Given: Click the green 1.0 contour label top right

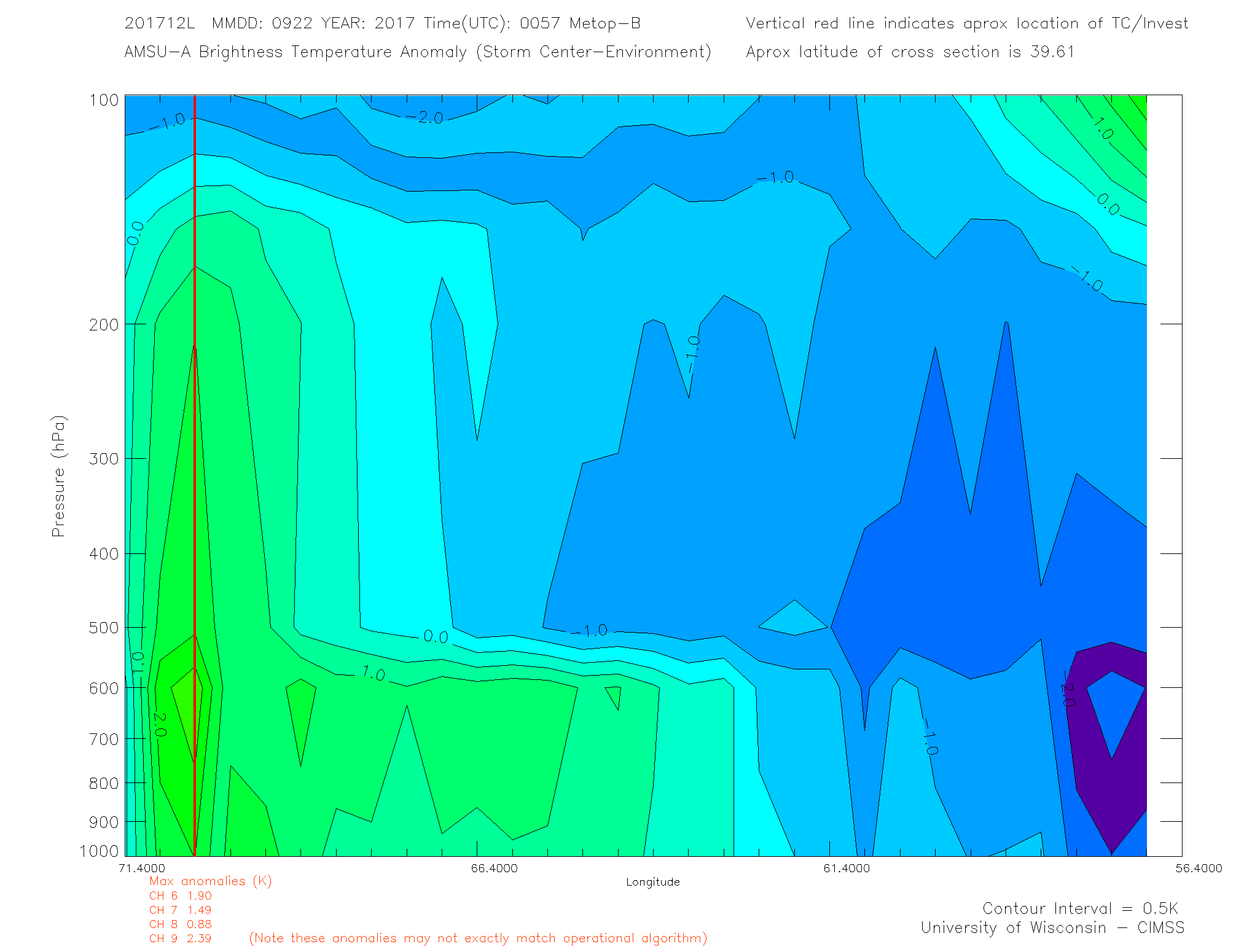Looking at the screenshot, I should tap(1103, 129).
